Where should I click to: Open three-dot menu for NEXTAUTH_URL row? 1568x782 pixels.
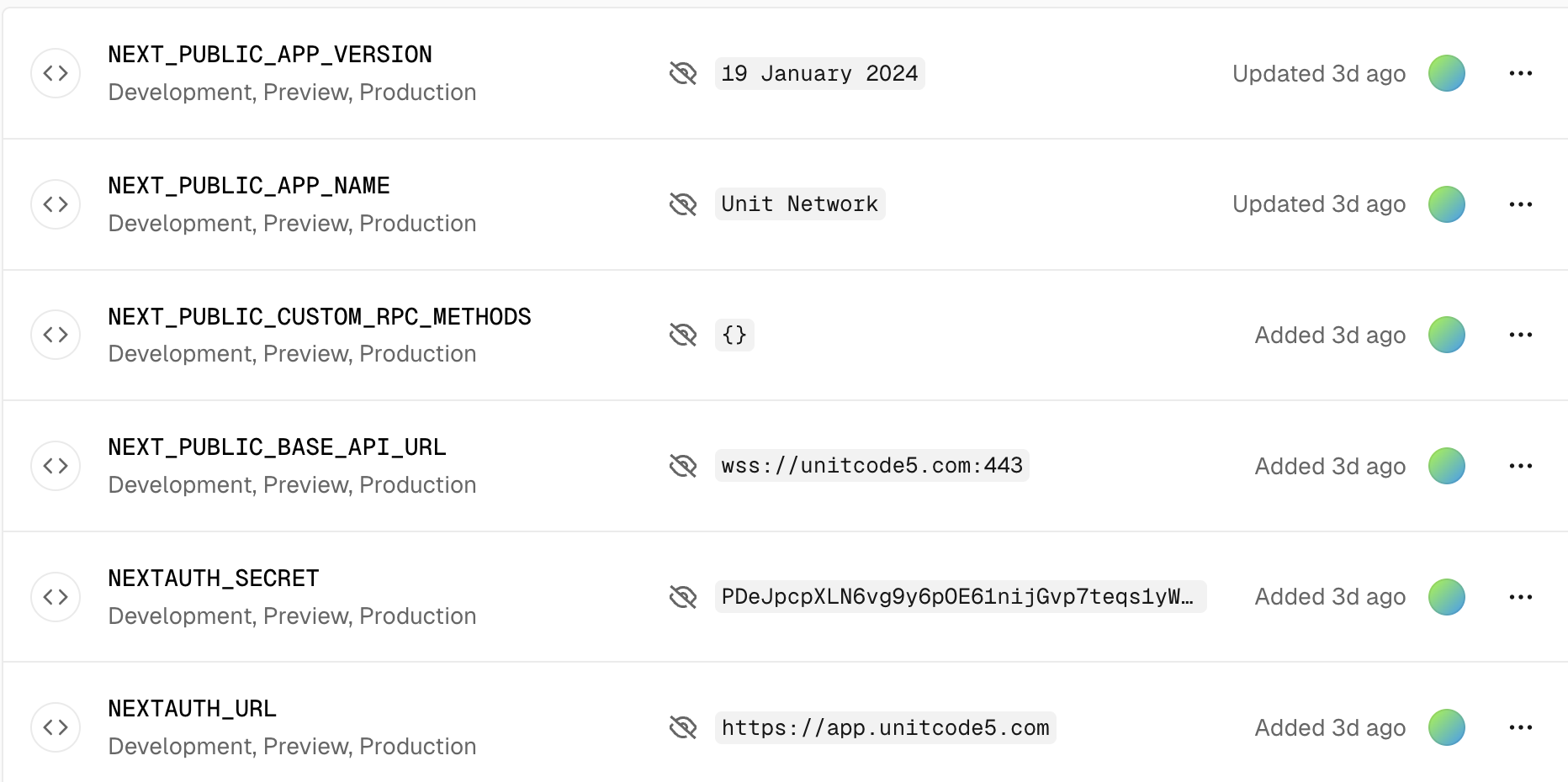1520,727
